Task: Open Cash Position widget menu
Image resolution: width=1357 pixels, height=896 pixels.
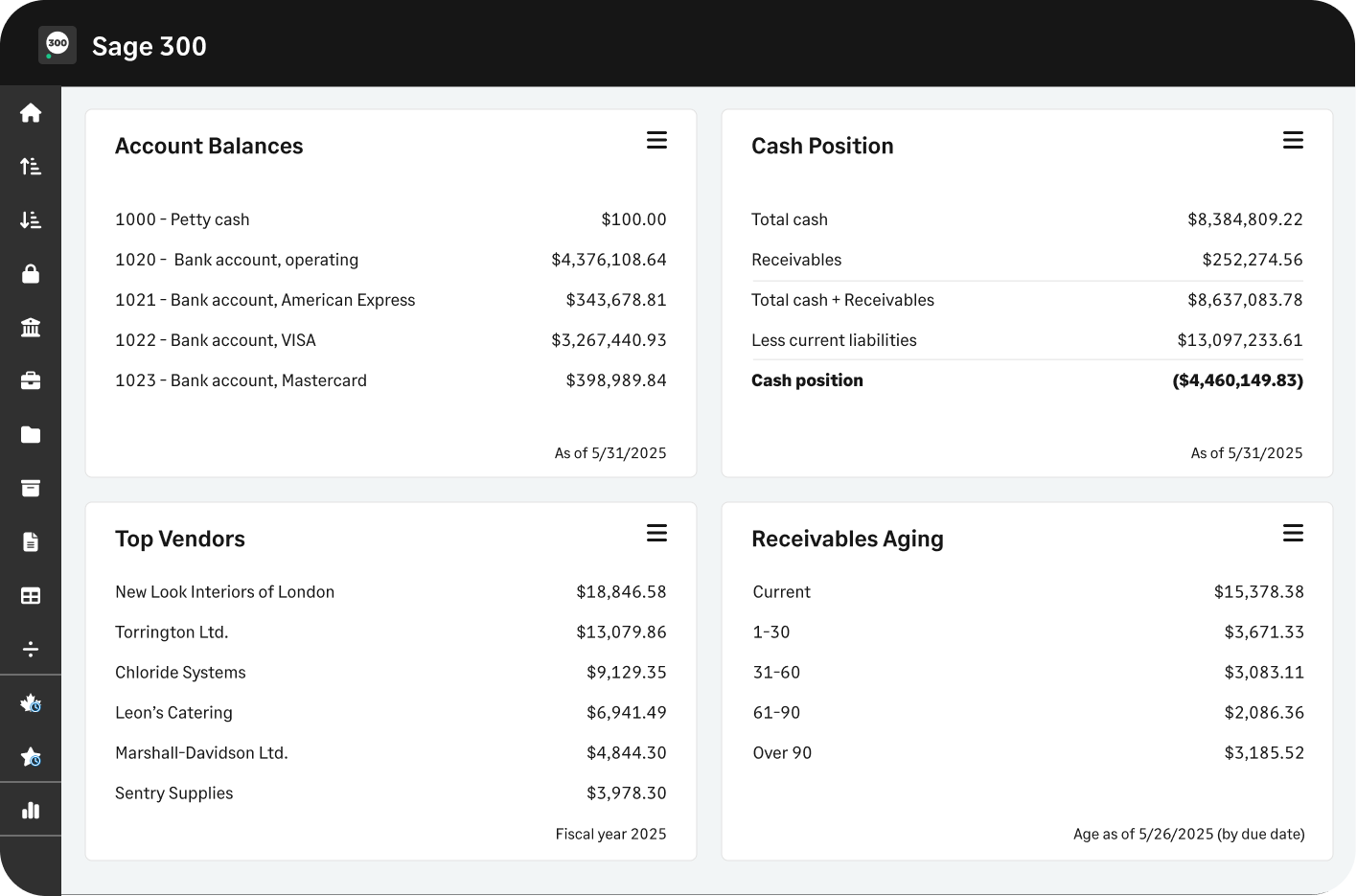Action: pos(1293,140)
